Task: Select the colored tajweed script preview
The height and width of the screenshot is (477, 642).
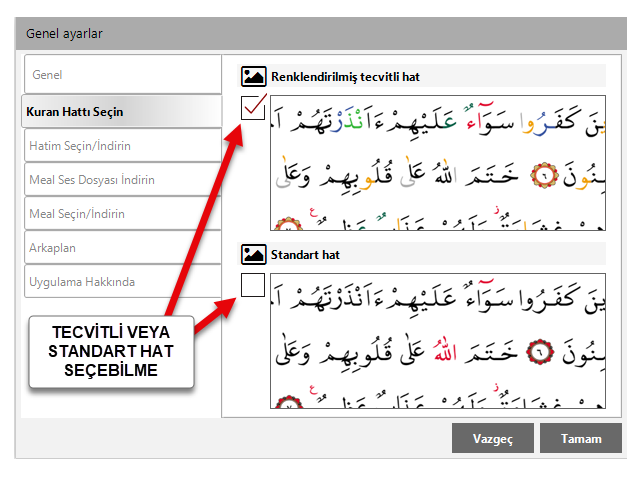Action: pyautogui.click(x=438, y=163)
